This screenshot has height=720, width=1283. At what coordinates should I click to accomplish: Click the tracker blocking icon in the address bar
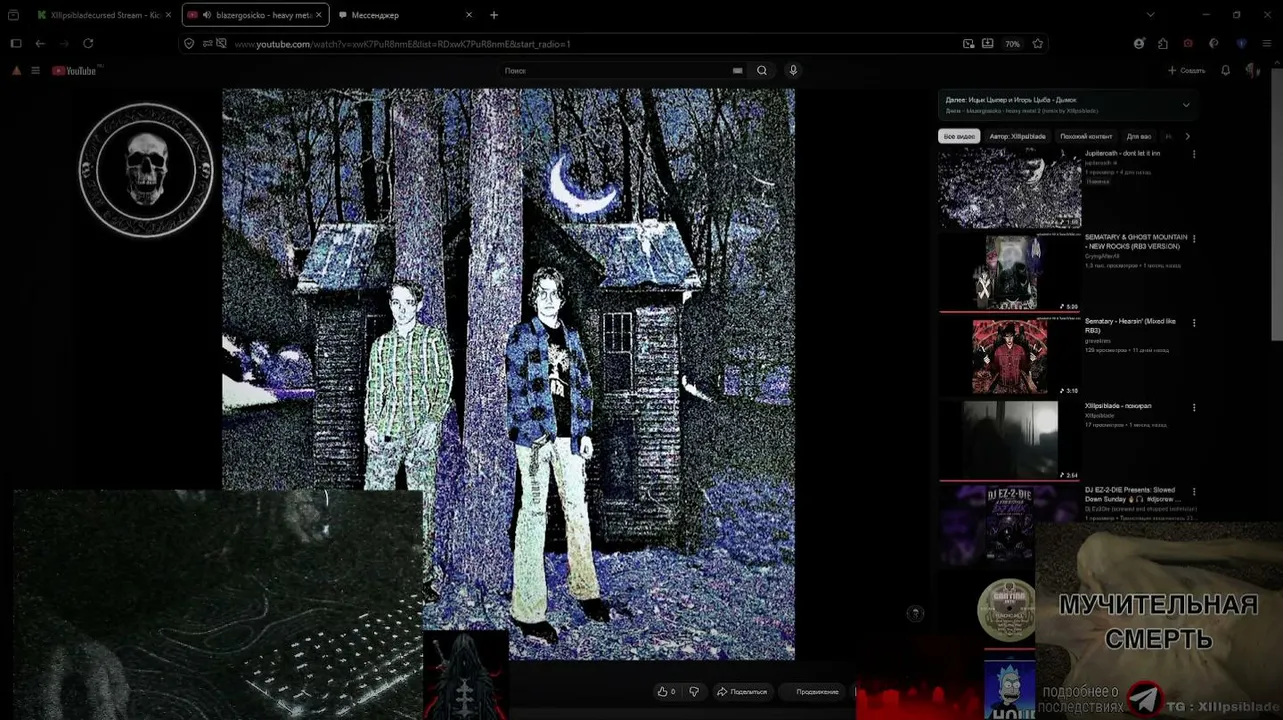[221, 44]
